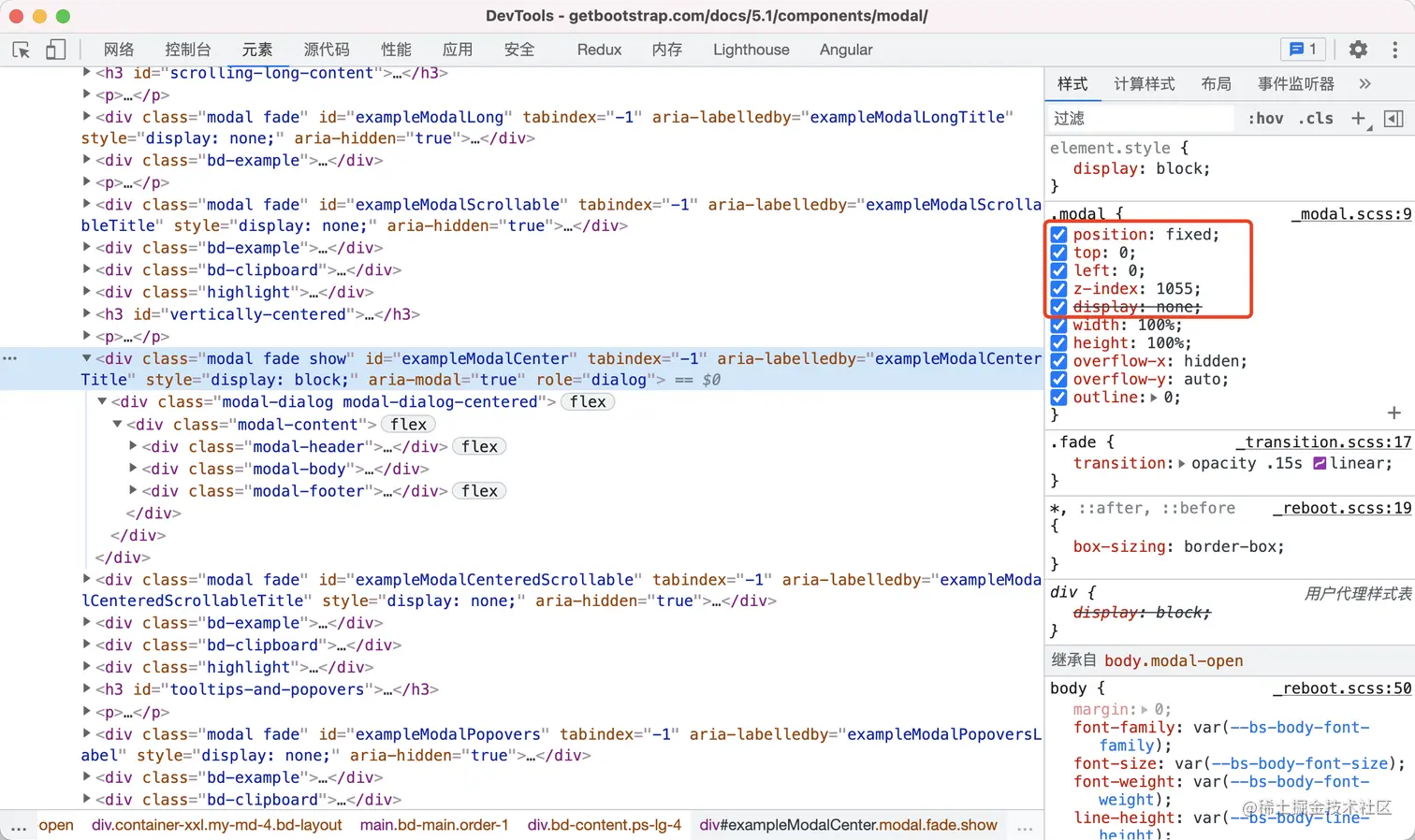Expand the body margin shorthand triangle

tap(1145, 709)
